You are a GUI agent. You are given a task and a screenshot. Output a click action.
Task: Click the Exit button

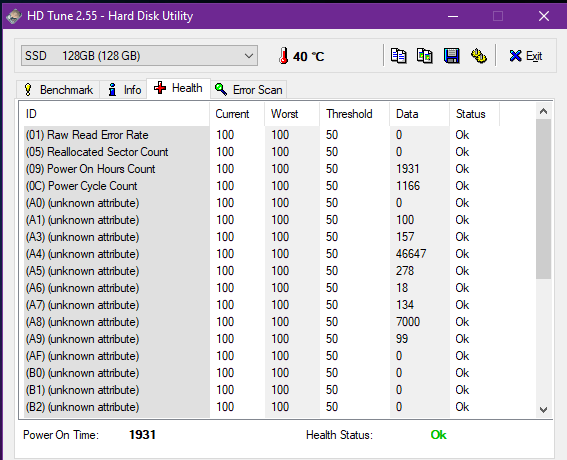click(x=525, y=56)
